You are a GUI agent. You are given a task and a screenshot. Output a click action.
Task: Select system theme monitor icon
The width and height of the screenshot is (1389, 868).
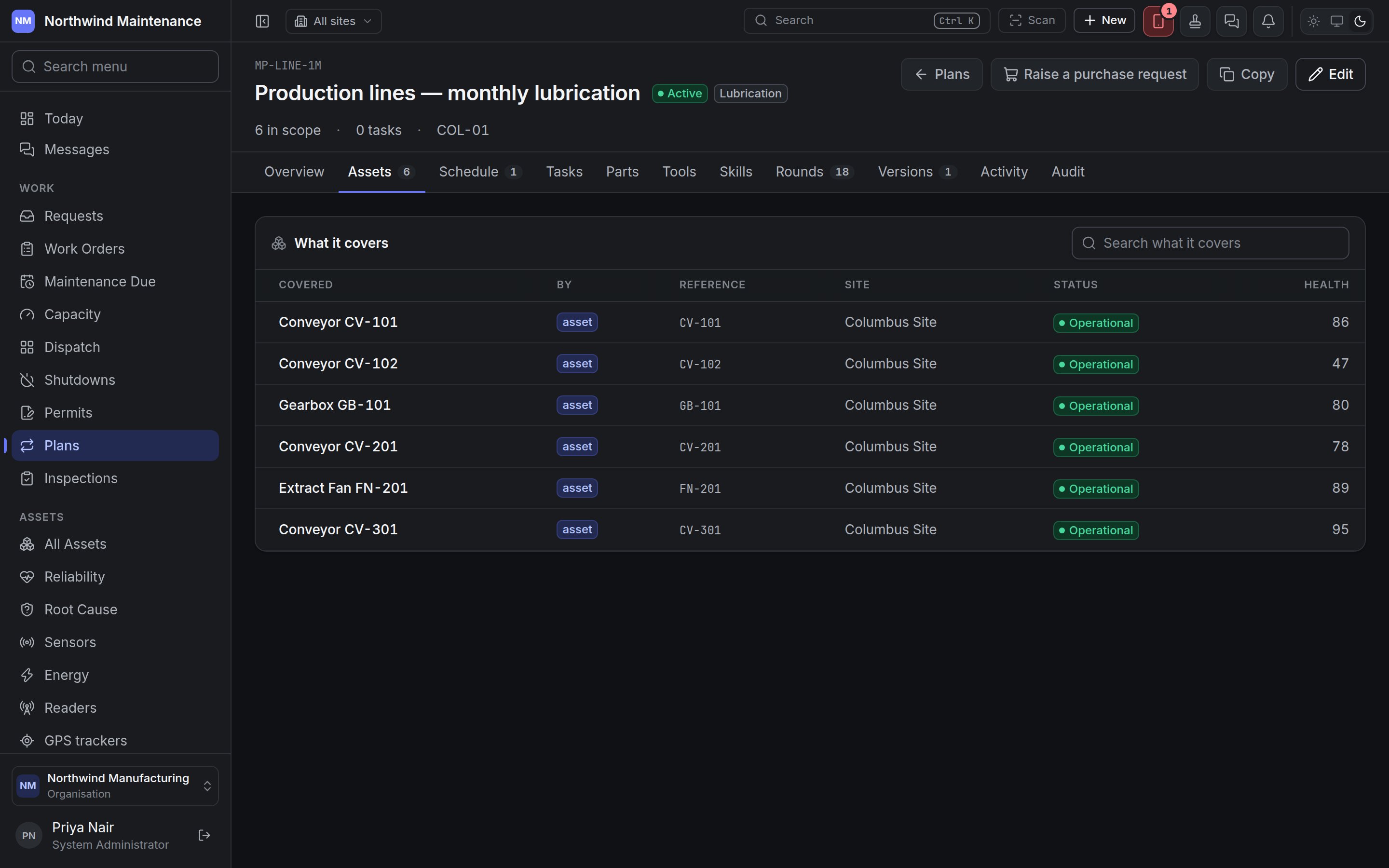pos(1337,21)
